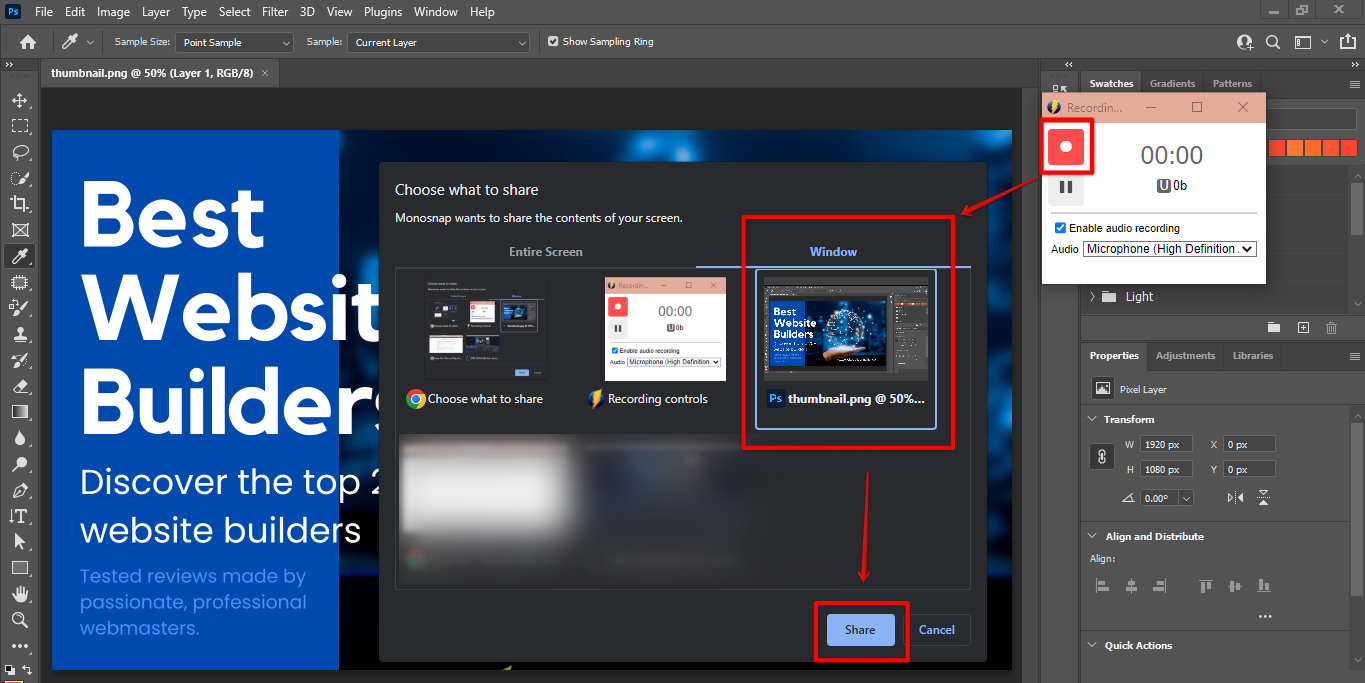Viewport: 1365px width, 683px height.
Task: Toggle Enable audio recording checkbox
Action: 1060,228
